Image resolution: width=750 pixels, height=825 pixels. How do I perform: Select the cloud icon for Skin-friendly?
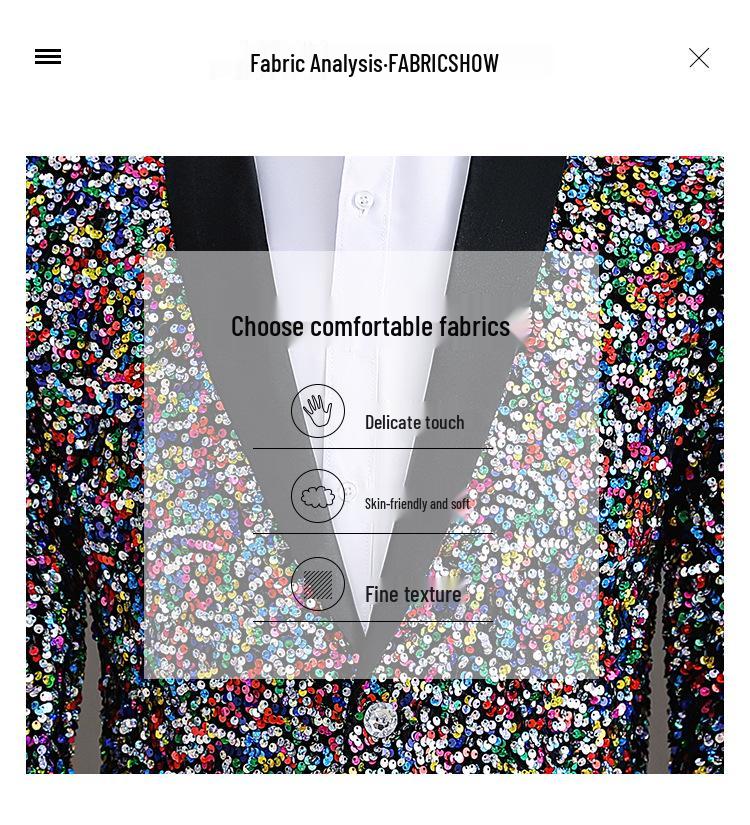coord(318,496)
